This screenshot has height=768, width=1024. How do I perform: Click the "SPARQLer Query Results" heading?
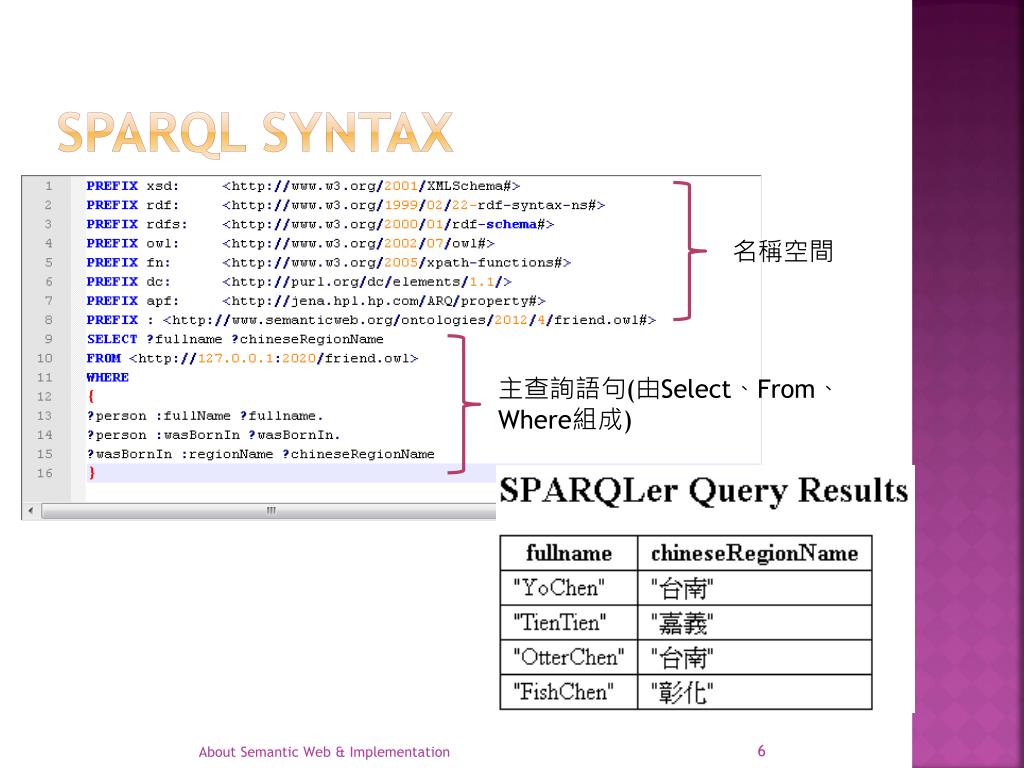[703, 490]
